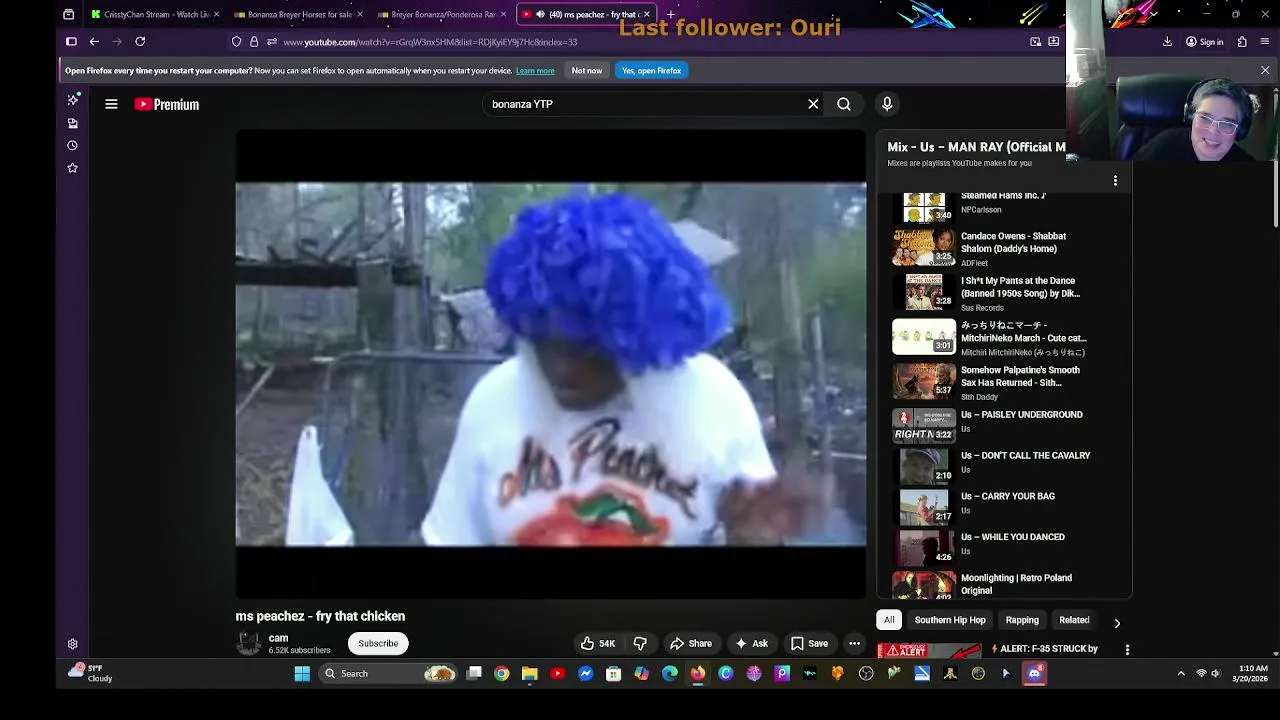This screenshot has height=720, width=1280.
Task: Dislike the ms peachez video
Action: tap(640, 643)
